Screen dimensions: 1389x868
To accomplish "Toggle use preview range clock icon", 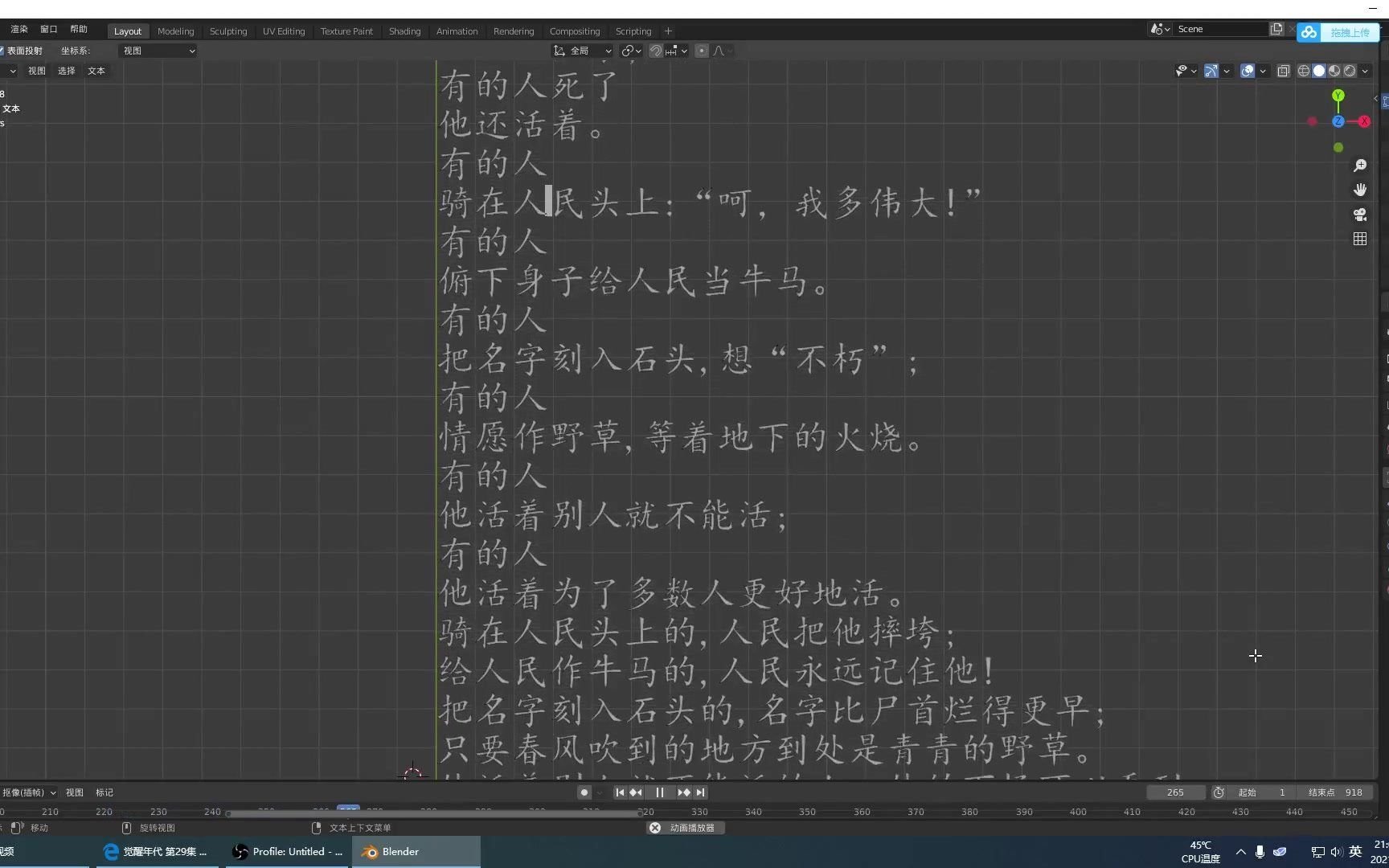I will (1219, 792).
